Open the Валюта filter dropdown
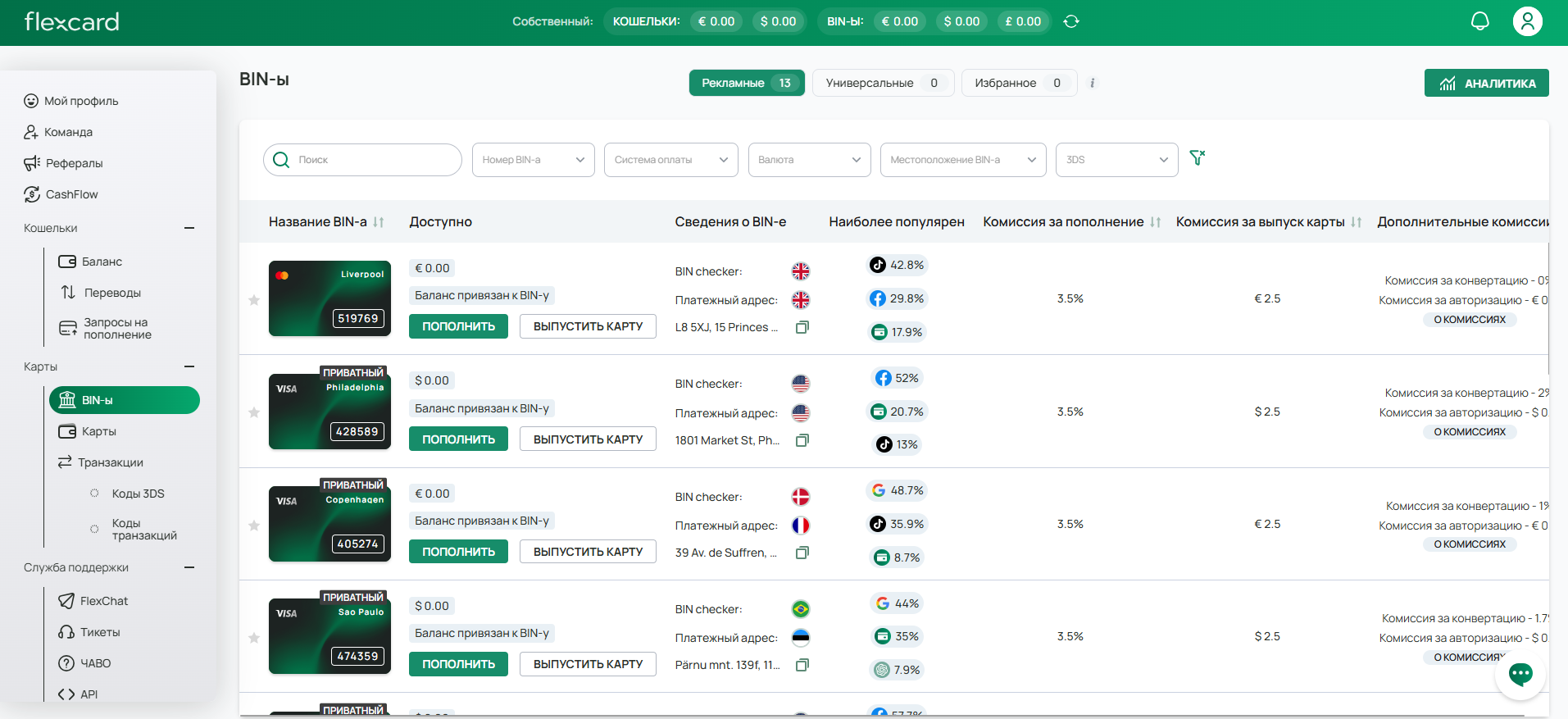Image resolution: width=1568 pixels, height=719 pixels. click(810, 160)
